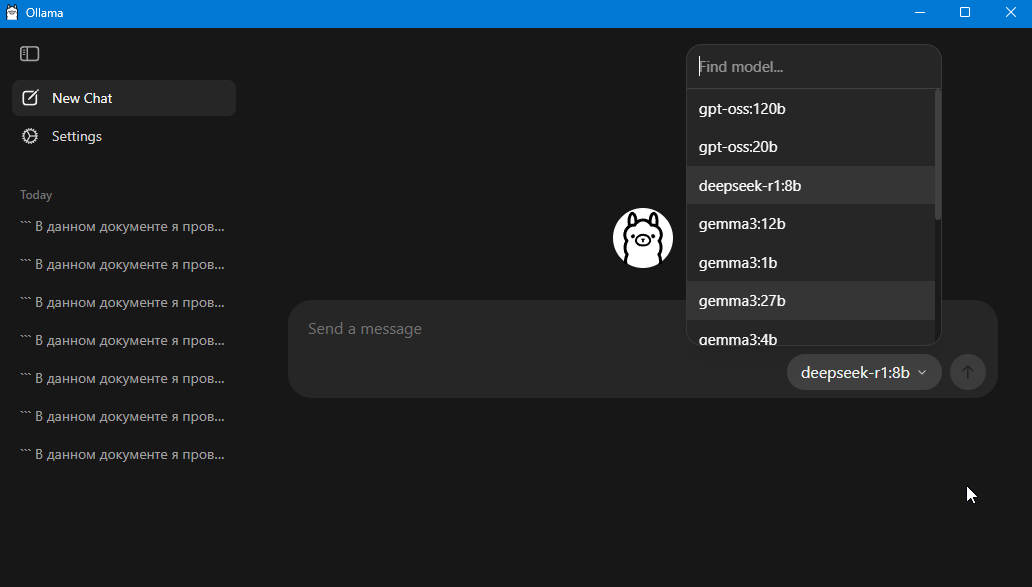The width and height of the screenshot is (1032, 587).
Task: Click the Ollama title bar app icon
Action: click(x=12, y=12)
